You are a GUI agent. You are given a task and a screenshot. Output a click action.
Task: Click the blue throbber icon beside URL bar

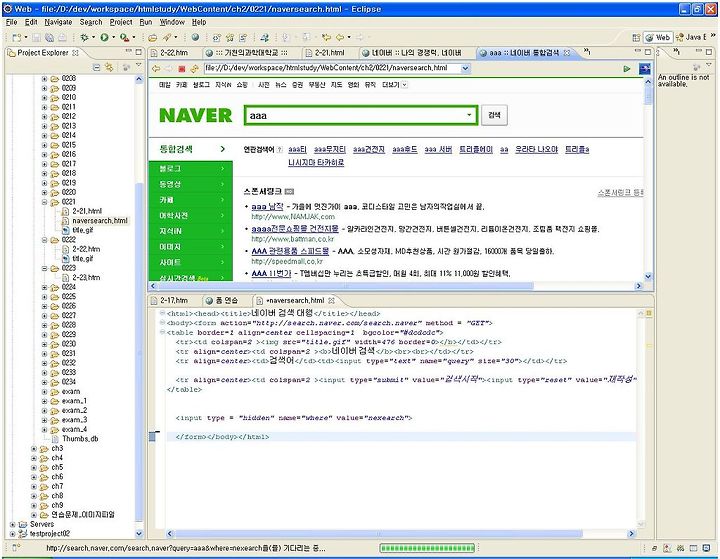pos(645,68)
